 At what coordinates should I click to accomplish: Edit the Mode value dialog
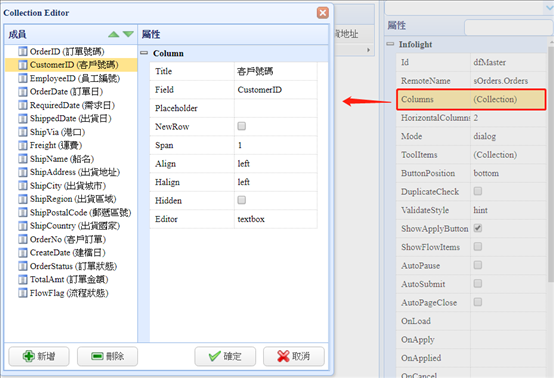click(508, 136)
